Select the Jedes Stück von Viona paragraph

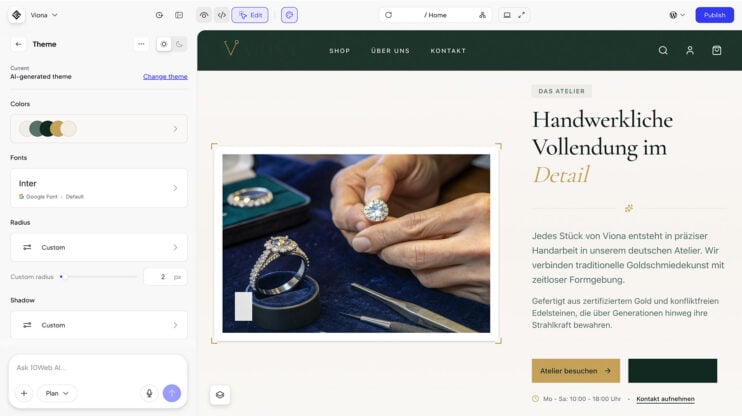(x=628, y=258)
